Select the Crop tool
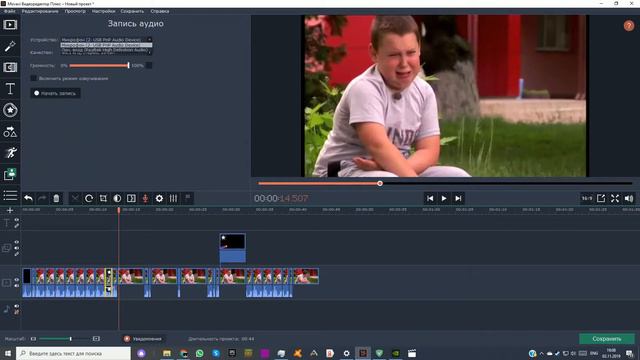The height and width of the screenshot is (360, 640). [103, 198]
